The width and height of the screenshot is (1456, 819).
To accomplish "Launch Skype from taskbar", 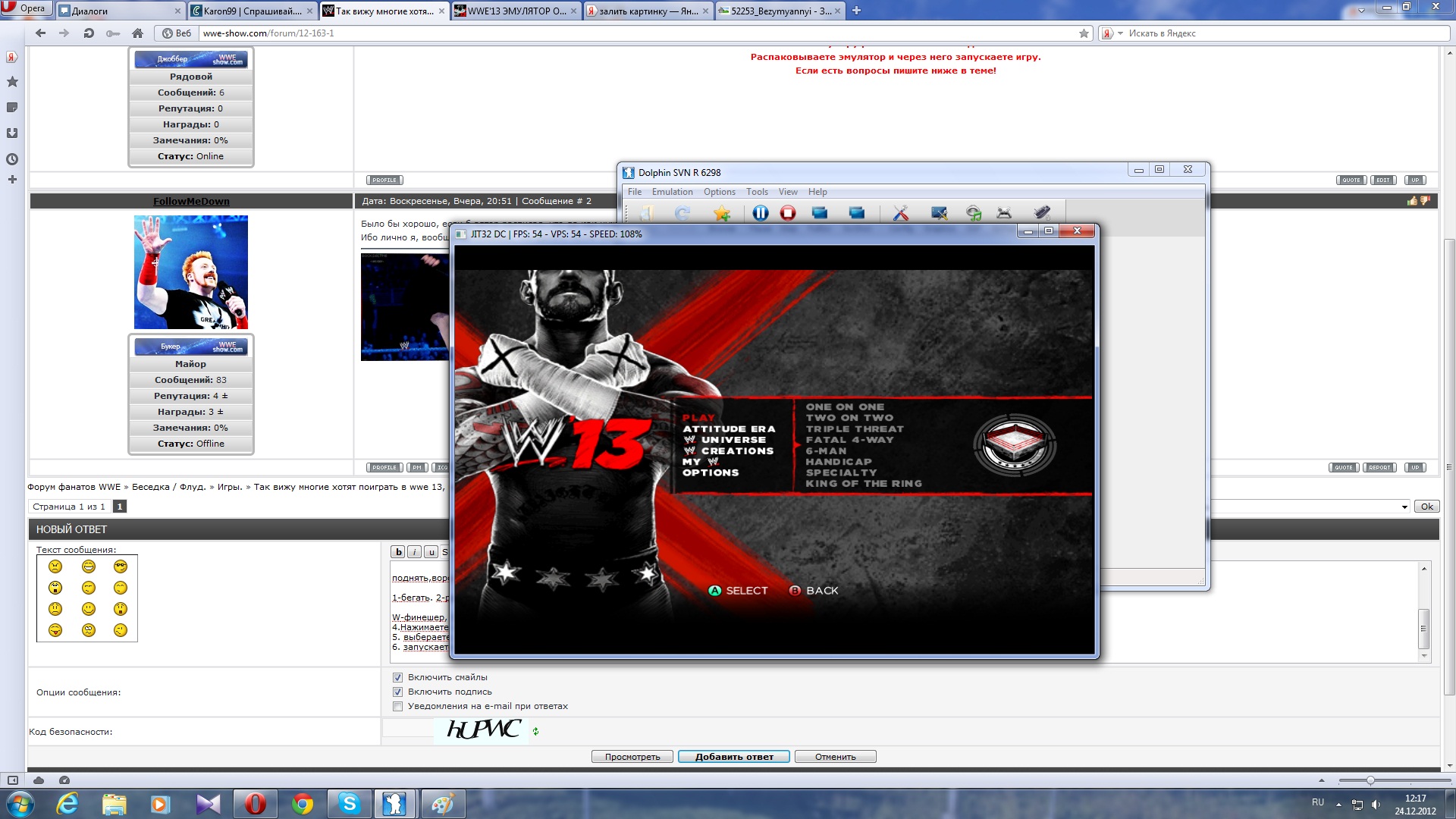I will [350, 804].
